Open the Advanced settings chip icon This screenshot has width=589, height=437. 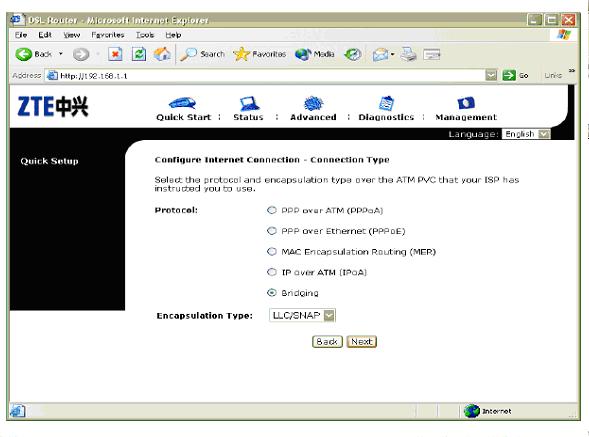(x=313, y=103)
